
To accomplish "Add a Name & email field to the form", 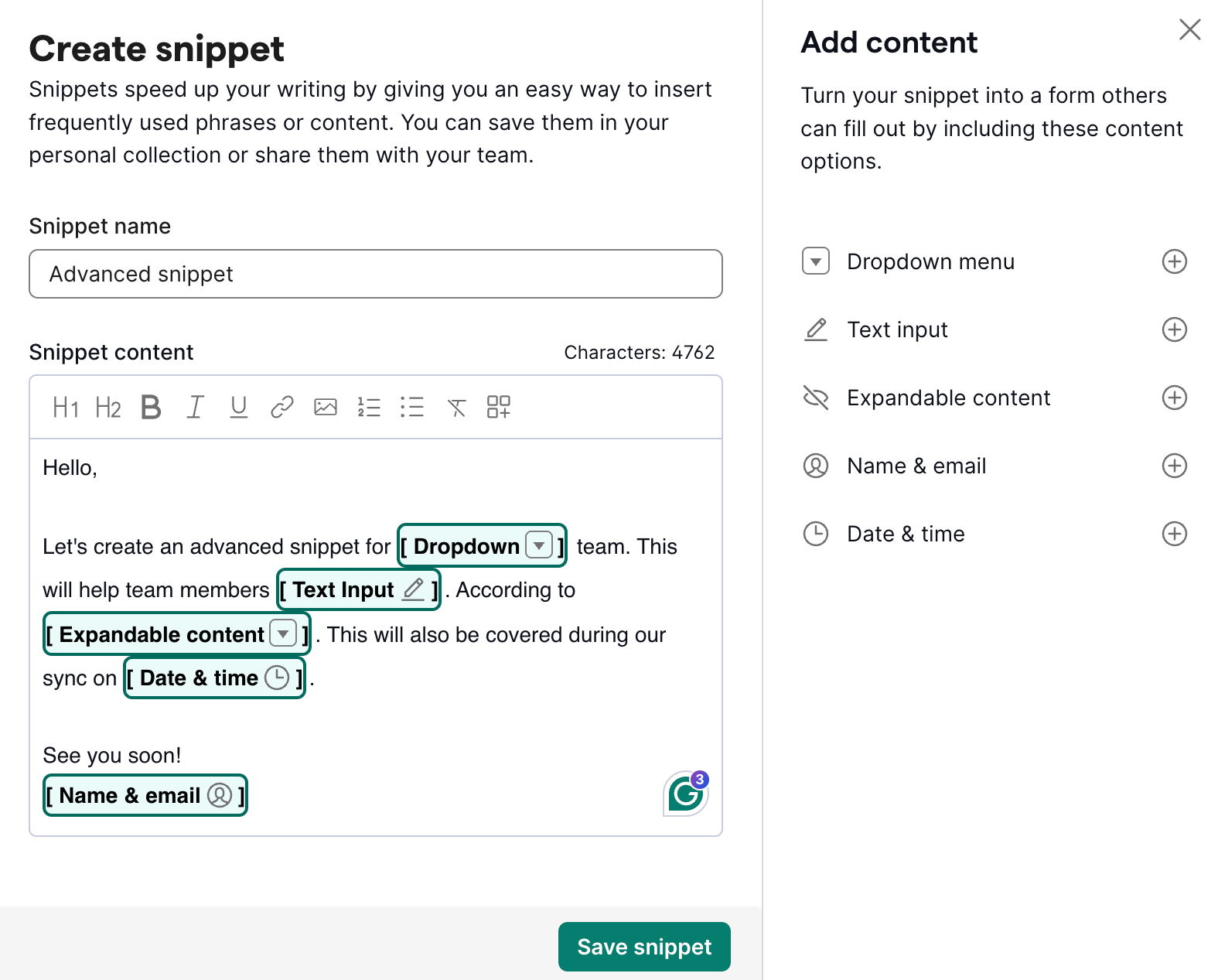I will 1174,466.
